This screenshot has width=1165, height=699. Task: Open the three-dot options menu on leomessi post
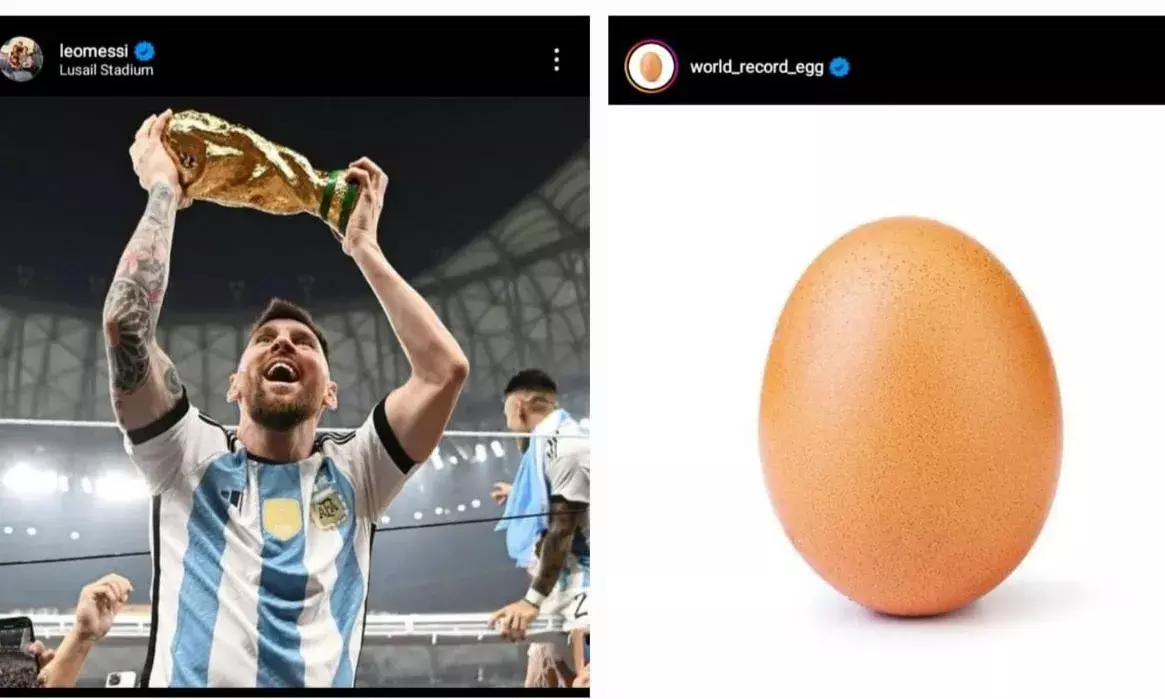click(x=556, y=60)
